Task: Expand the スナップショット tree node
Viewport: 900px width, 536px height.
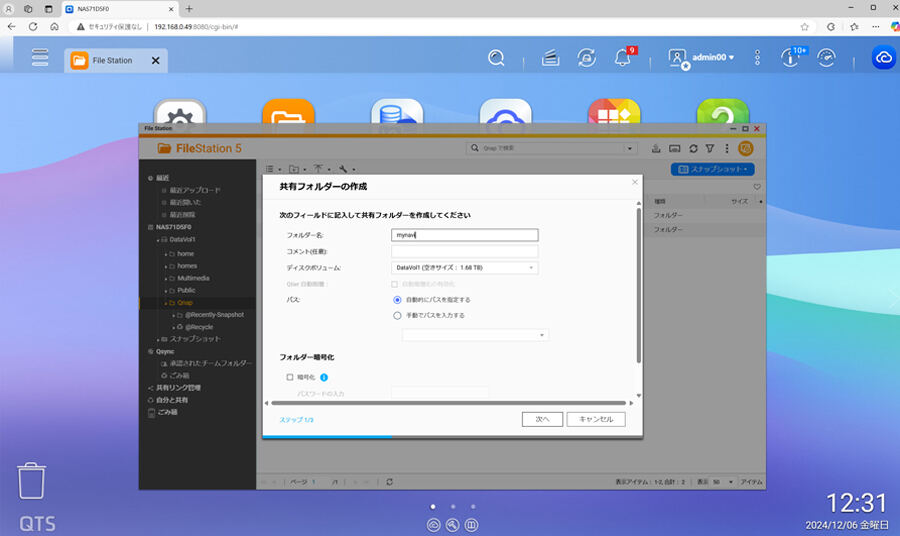Action: point(158,340)
